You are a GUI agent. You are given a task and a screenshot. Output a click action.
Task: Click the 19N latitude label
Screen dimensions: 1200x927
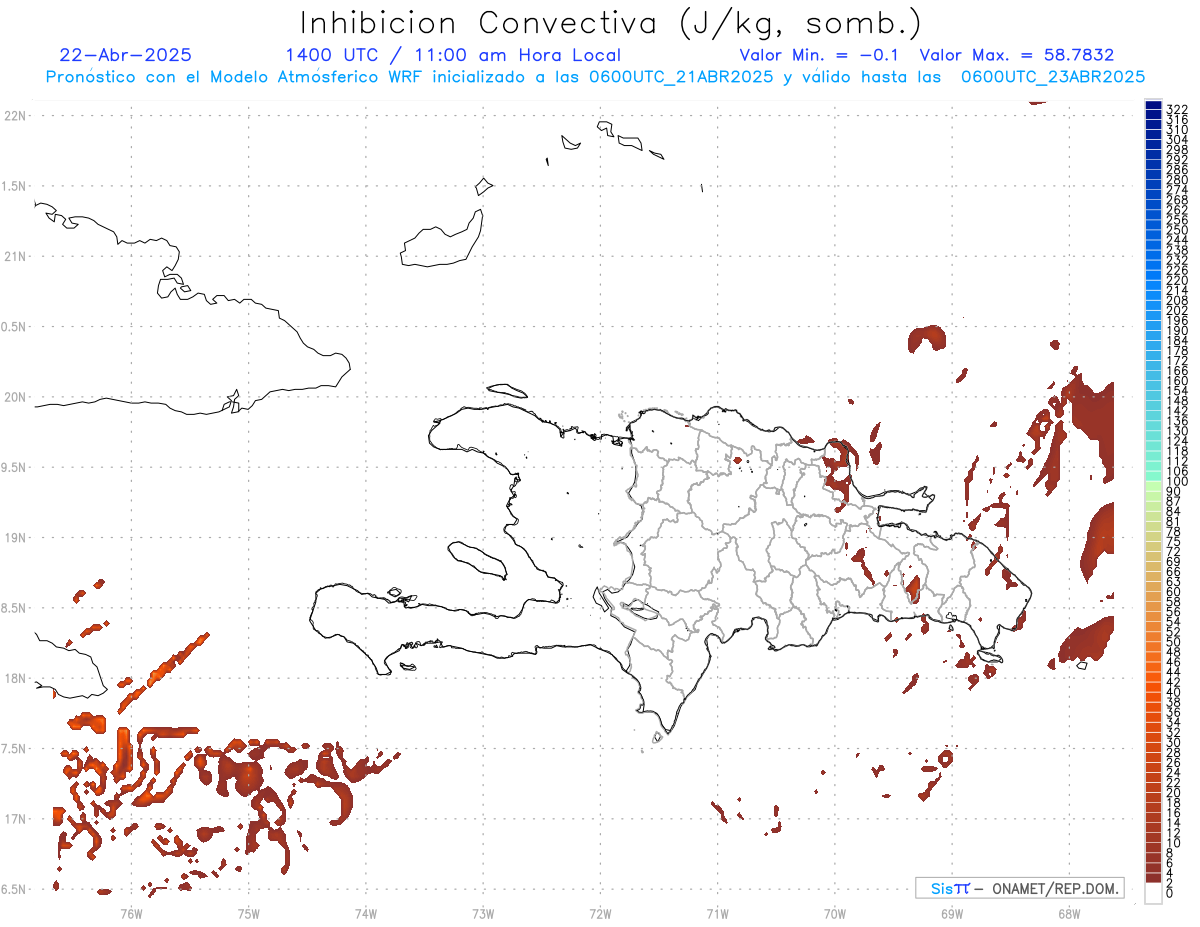point(16,537)
